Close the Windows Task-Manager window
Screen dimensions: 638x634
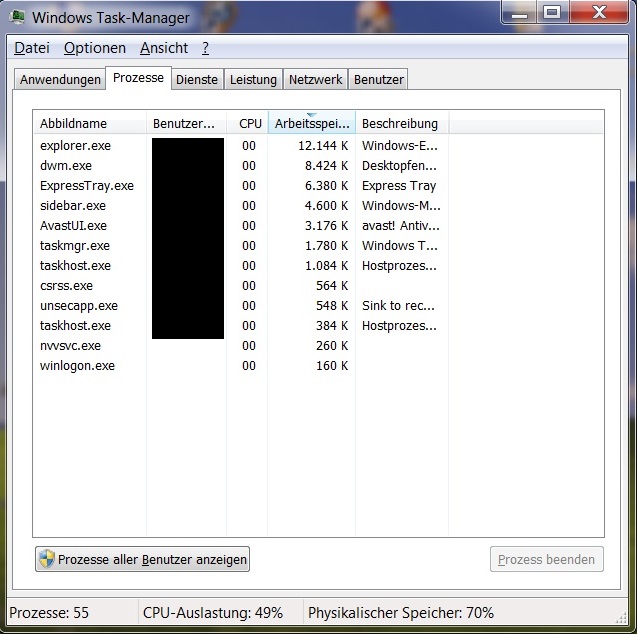point(599,12)
